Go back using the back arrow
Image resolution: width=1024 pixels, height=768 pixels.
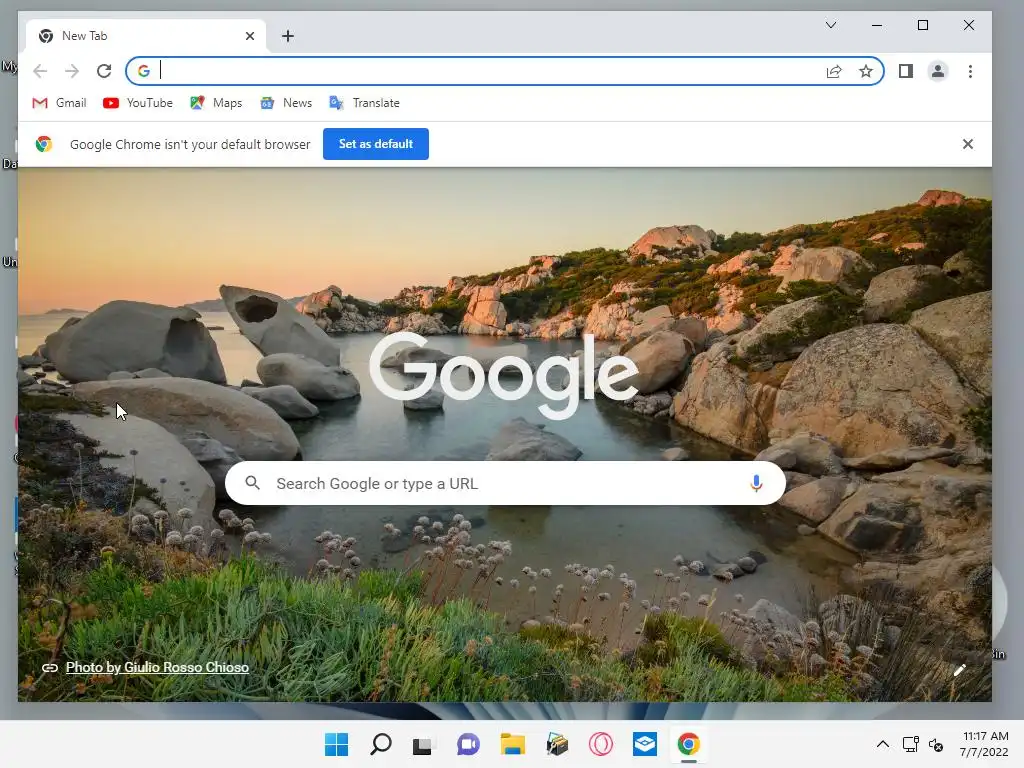click(40, 71)
